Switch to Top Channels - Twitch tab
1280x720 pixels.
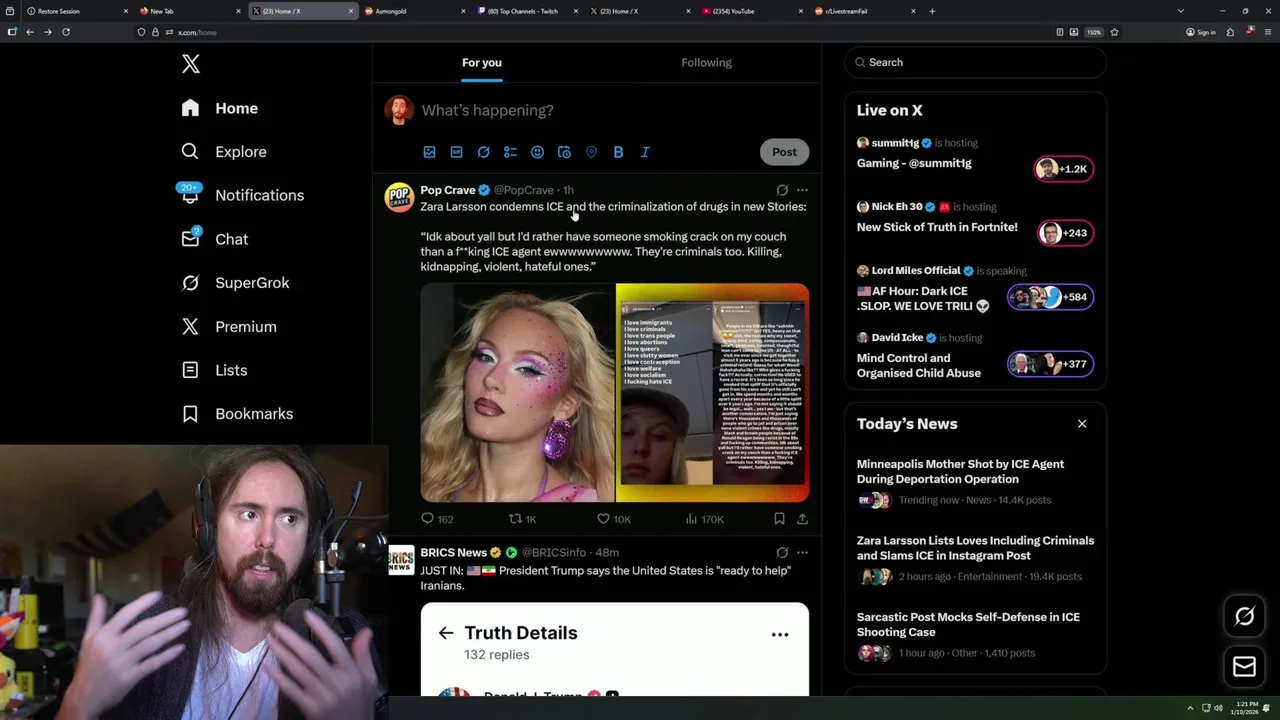pos(527,11)
